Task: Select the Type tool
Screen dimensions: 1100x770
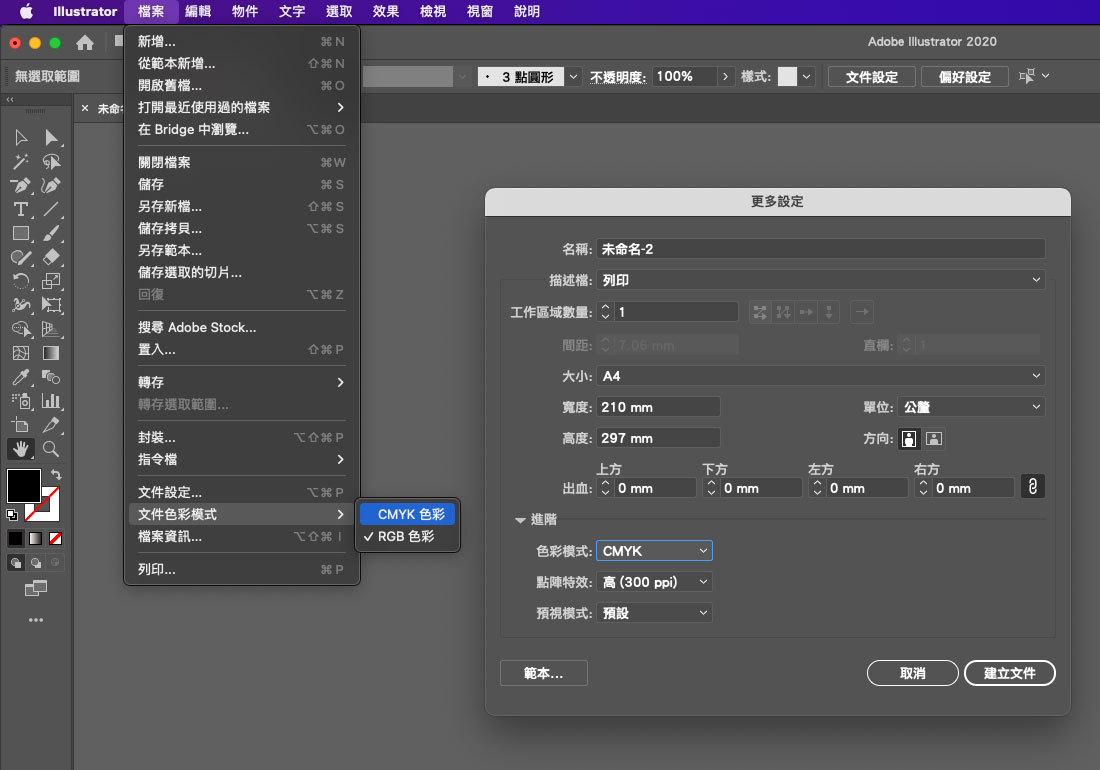Action: [20, 209]
